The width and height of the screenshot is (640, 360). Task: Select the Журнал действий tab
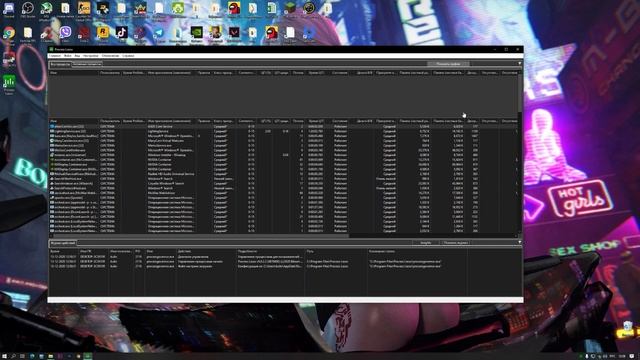(63, 243)
